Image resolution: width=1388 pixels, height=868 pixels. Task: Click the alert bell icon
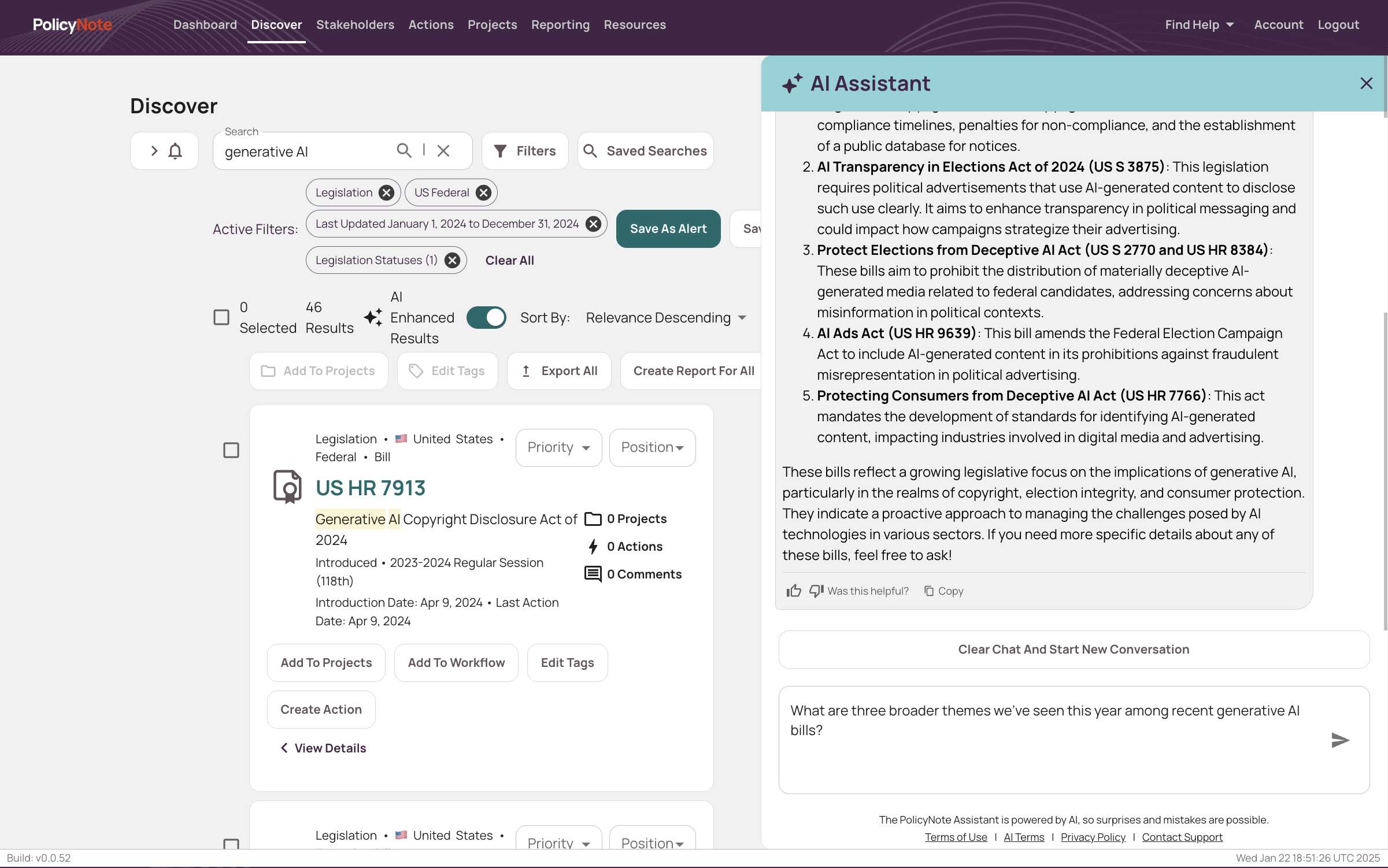point(175,151)
